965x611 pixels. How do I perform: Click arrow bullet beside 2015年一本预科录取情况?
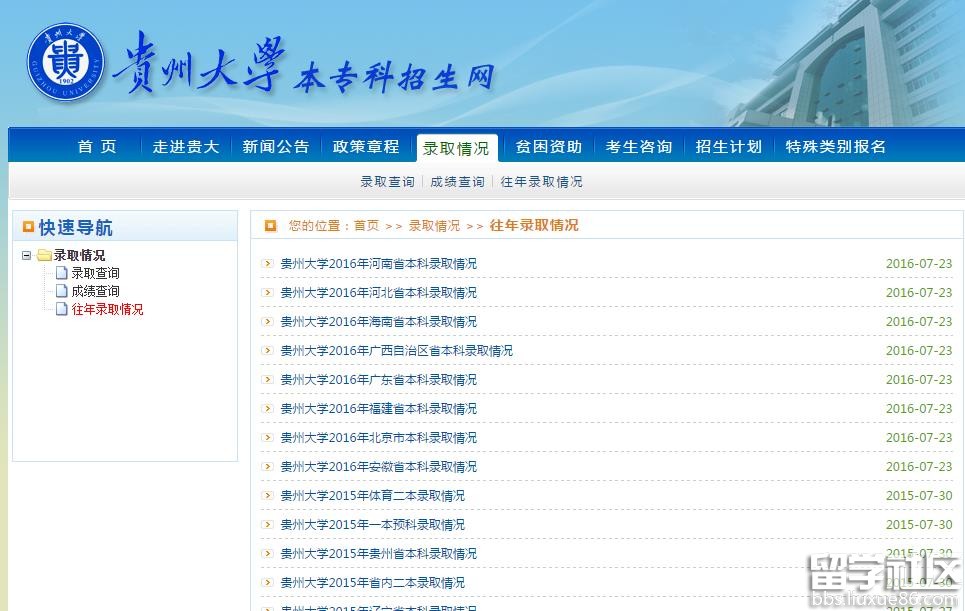(x=267, y=524)
